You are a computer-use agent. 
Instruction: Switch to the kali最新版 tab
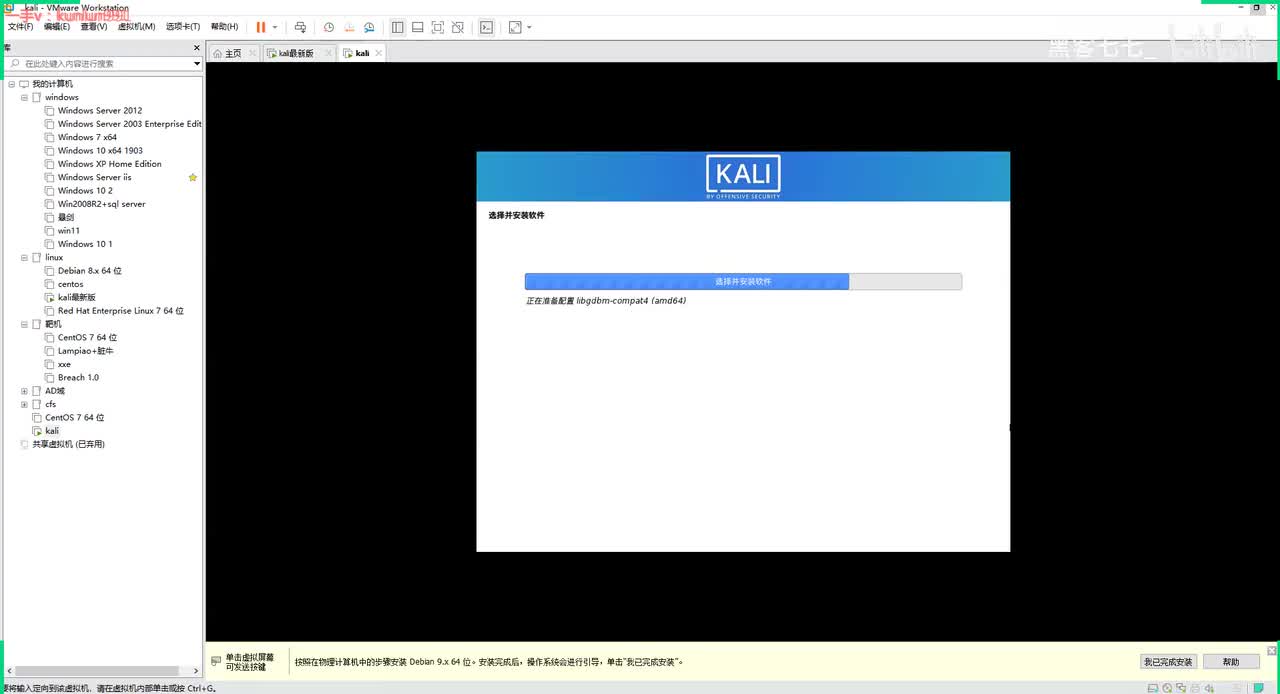pos(296,53)
